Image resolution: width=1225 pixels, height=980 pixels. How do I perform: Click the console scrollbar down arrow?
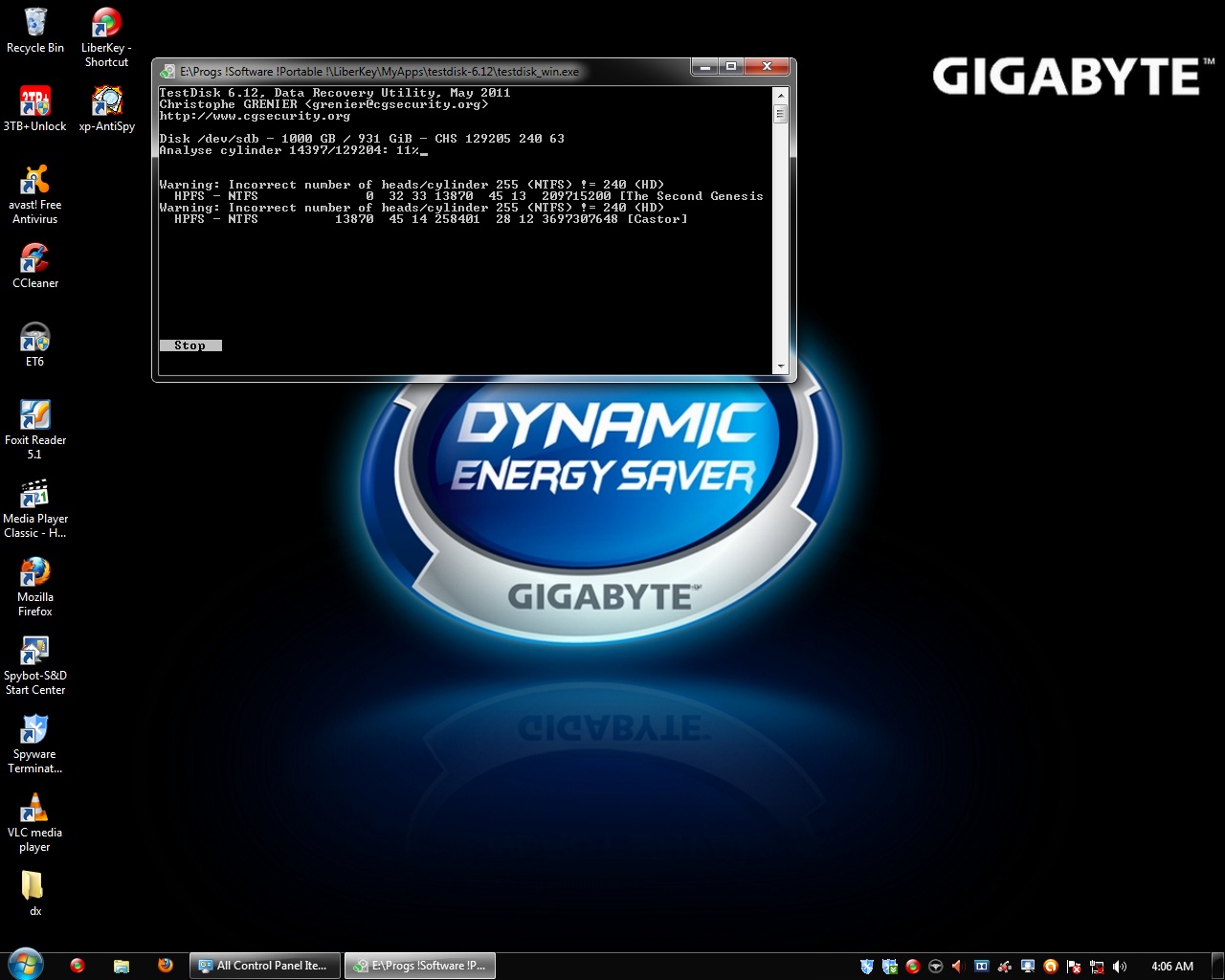(780, 367)
